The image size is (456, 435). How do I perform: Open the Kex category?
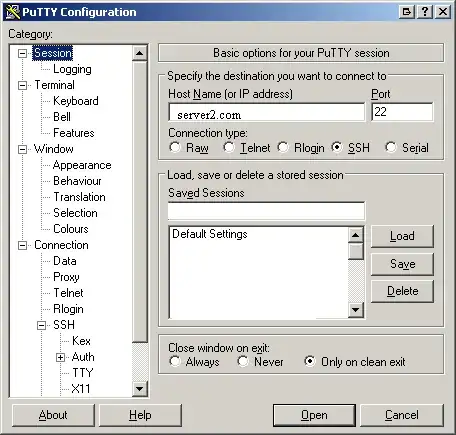pyautogui.click(x=81, y=341)
